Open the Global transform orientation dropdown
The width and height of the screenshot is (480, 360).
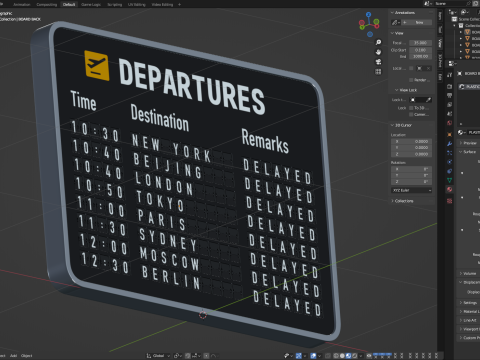pyautogui.click(x=158, y=356)
